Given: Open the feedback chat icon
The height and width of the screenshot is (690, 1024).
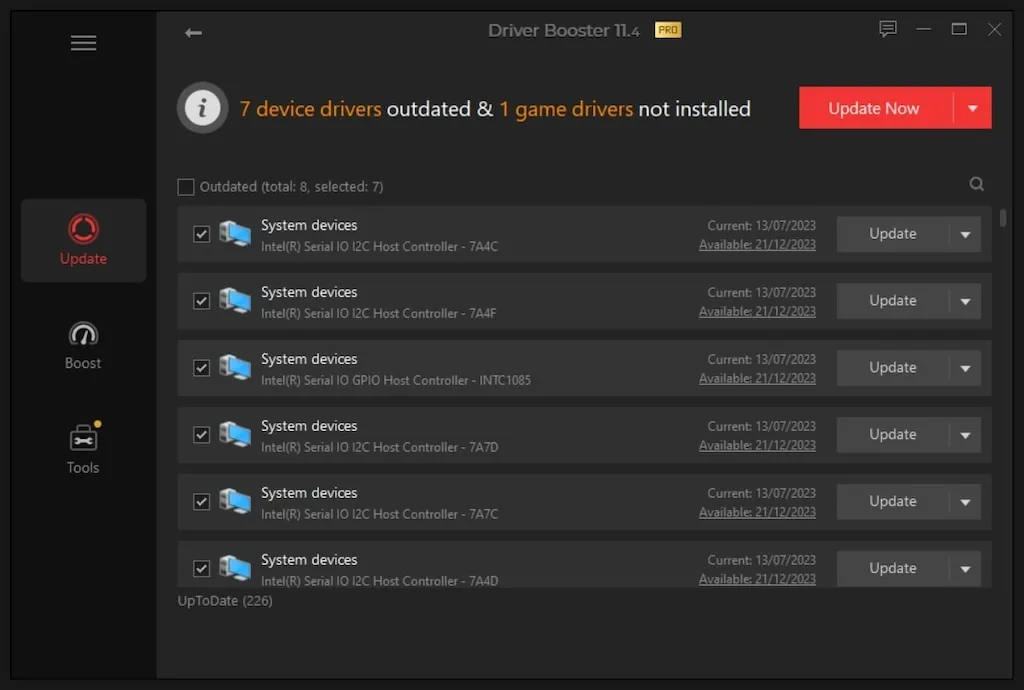Looking at the screenshot, I should [x=888, y=29].
